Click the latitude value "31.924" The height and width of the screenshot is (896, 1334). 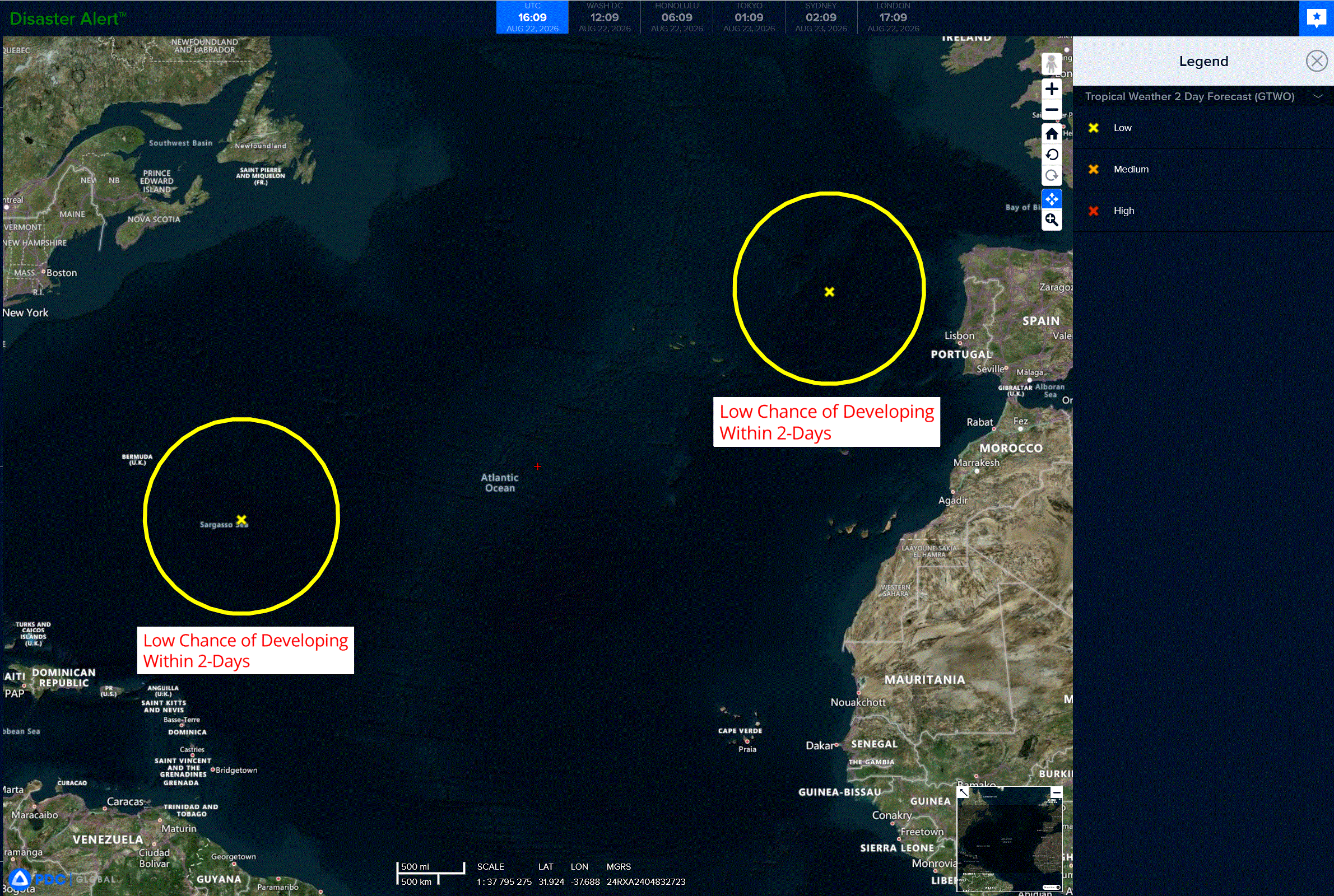(551, 881)
